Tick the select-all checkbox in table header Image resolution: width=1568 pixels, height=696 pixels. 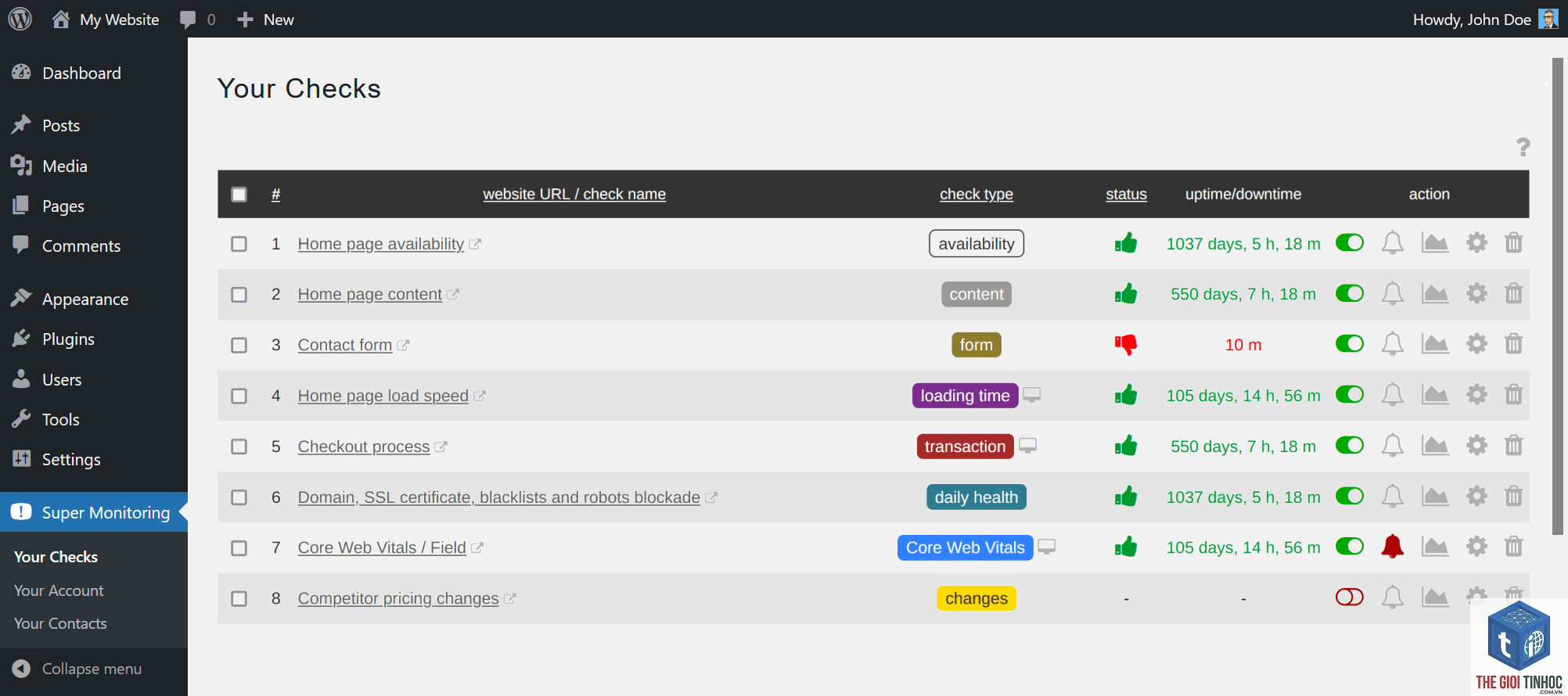[239, 194]
